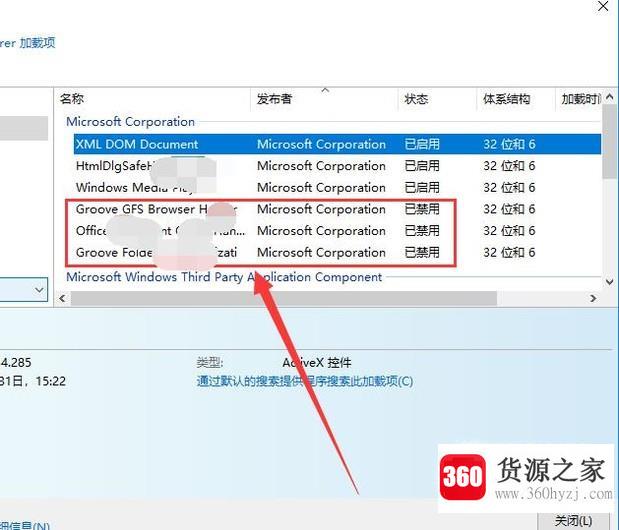
Task: Click the Explorer 加载项 heading link
Action: [x=27, y=43]
